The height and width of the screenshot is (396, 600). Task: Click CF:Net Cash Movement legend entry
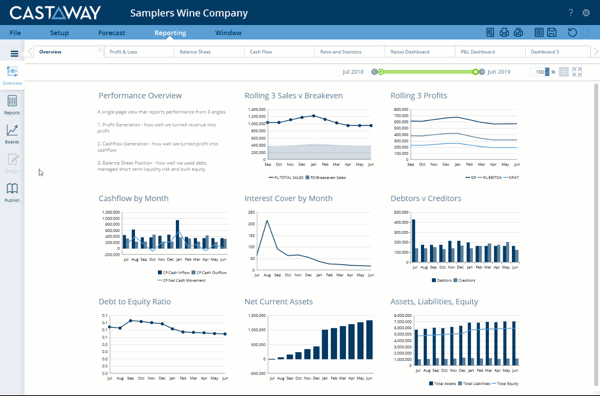(x=181, y=280)
